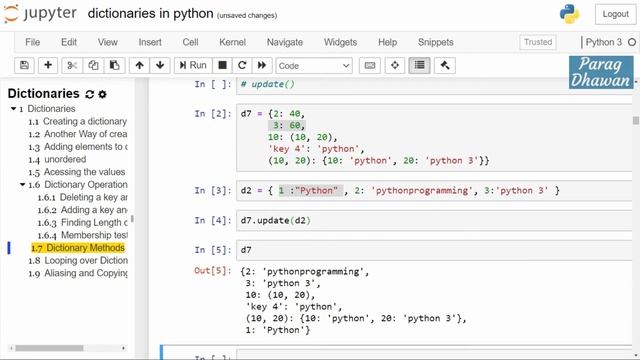Go to 1.8 Looping over Dictionaries
The height and width of the screenshot is (360, 640).
[x=78, y=260]
